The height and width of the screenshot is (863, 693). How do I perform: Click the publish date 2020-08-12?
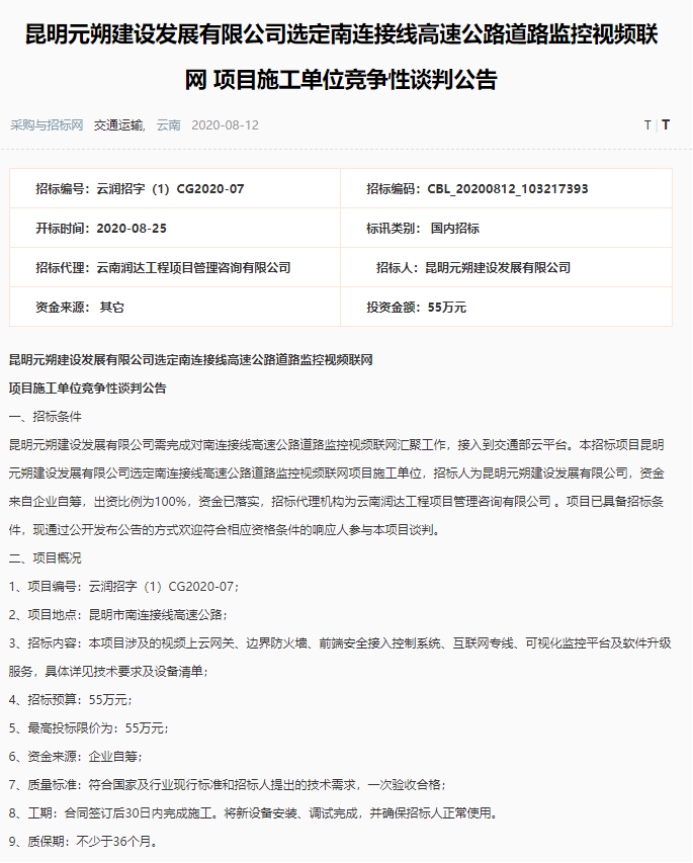click(x=223, y=125)
